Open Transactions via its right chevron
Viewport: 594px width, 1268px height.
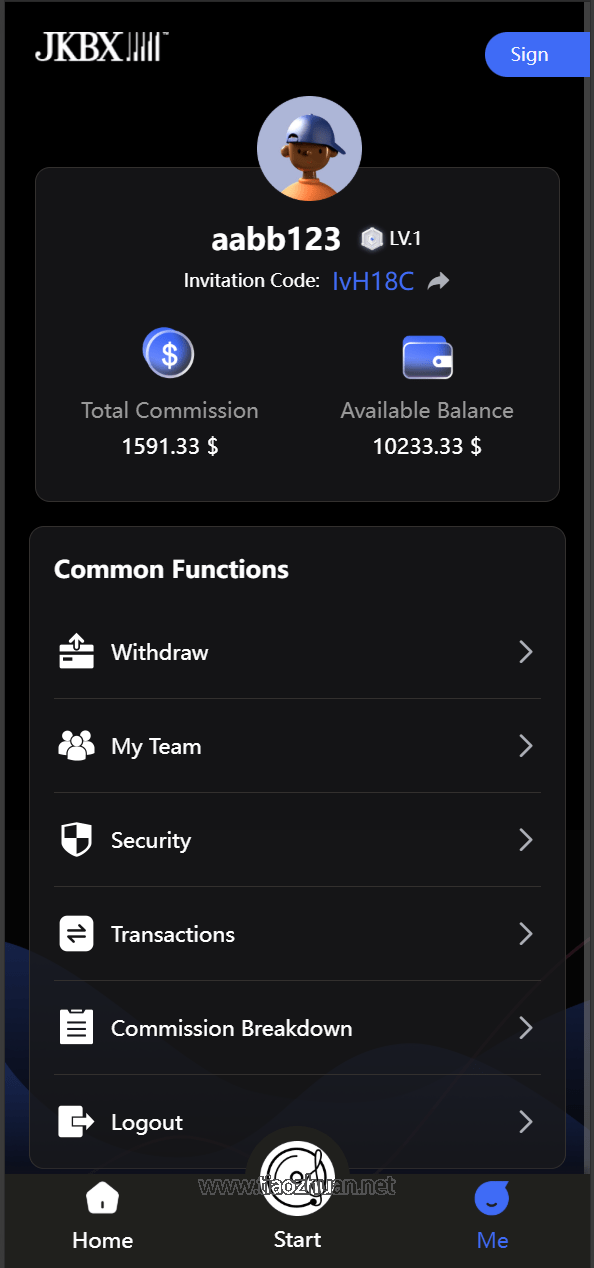[526, 934]
